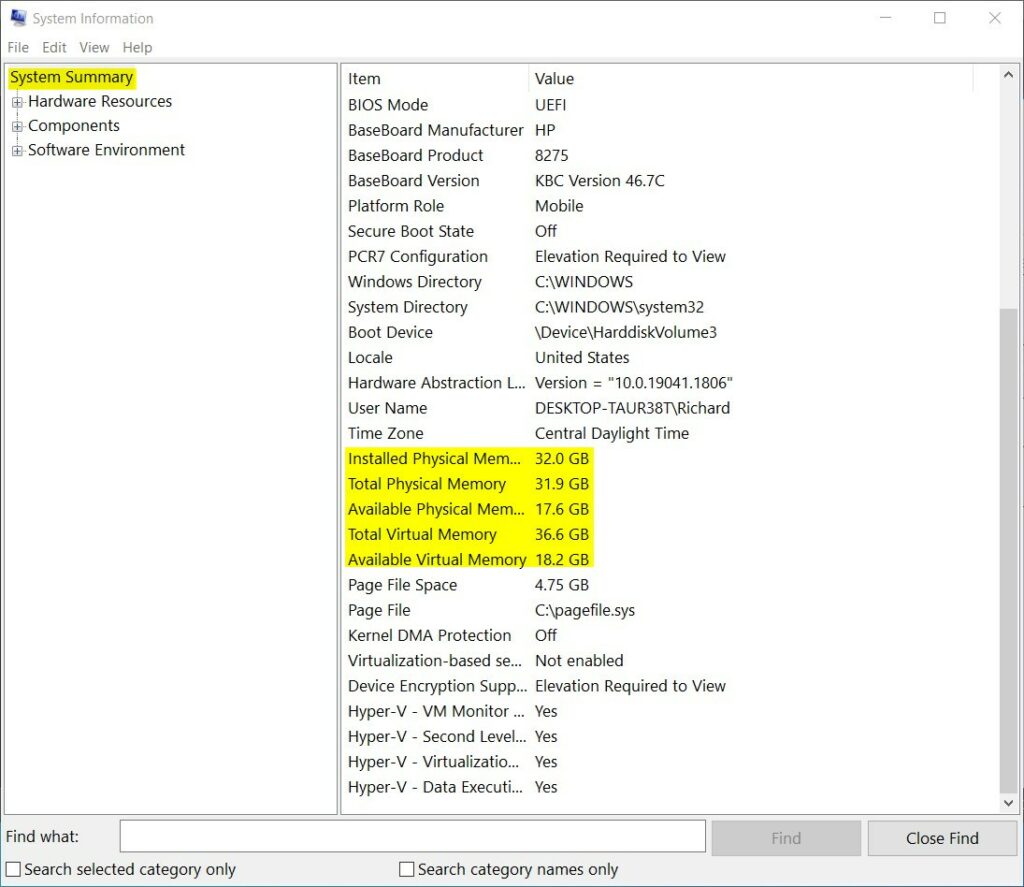The image size is (1024, 887).
Task: Open the File menu
Action: tap(18, 47)
